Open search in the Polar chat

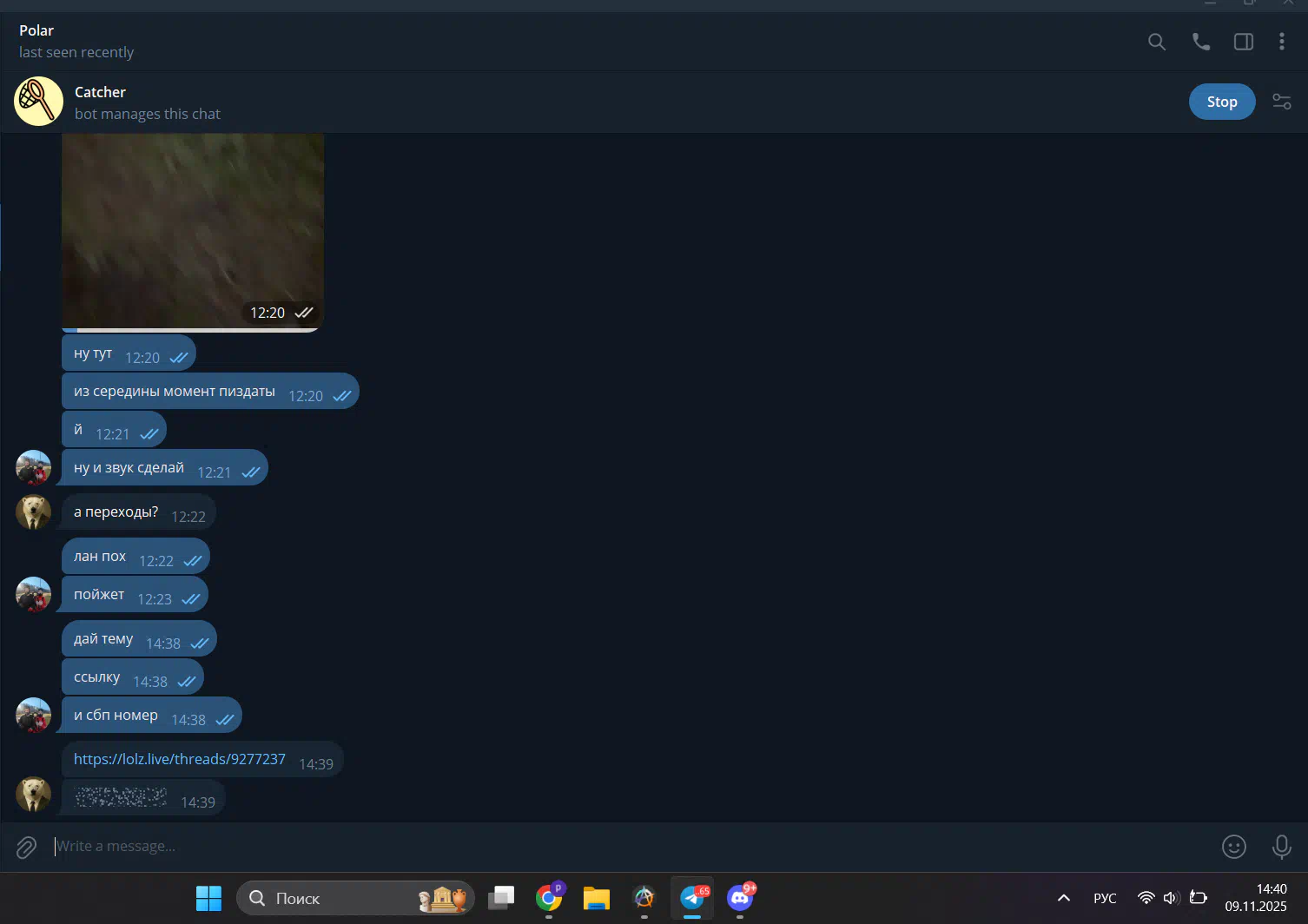(x=1156, y=42)
